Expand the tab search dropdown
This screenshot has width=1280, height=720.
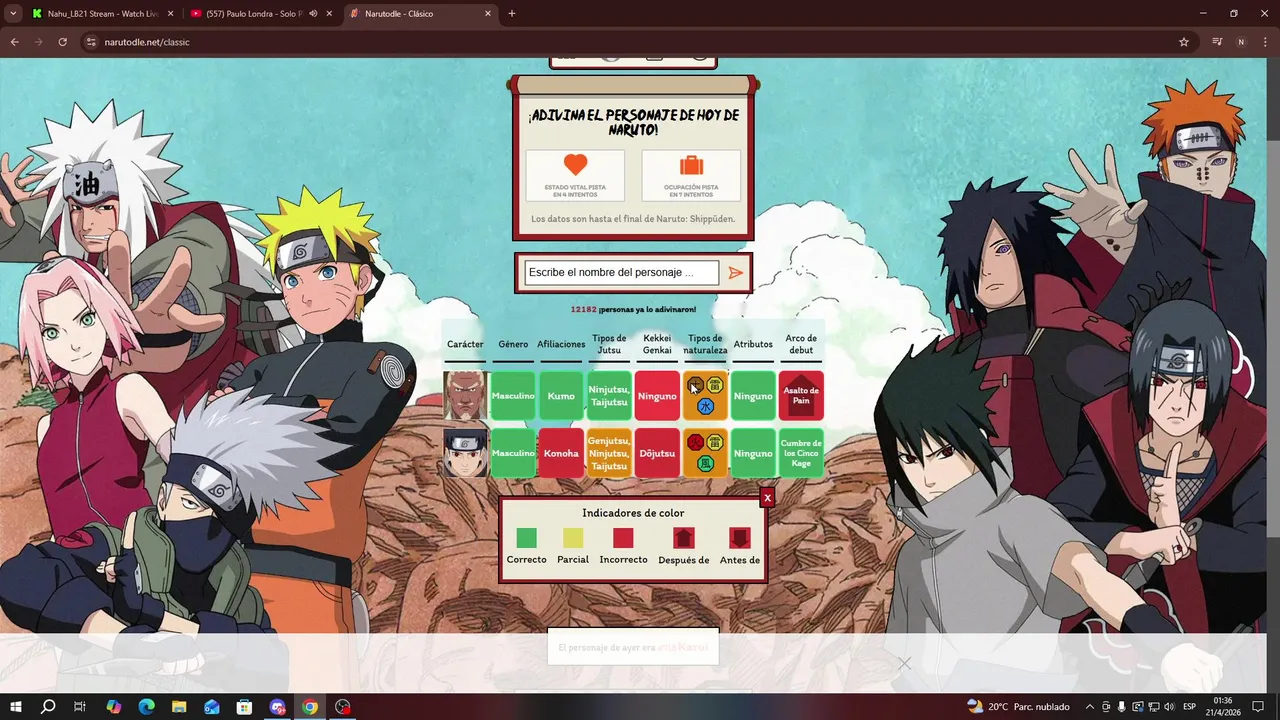coord(13,14)
